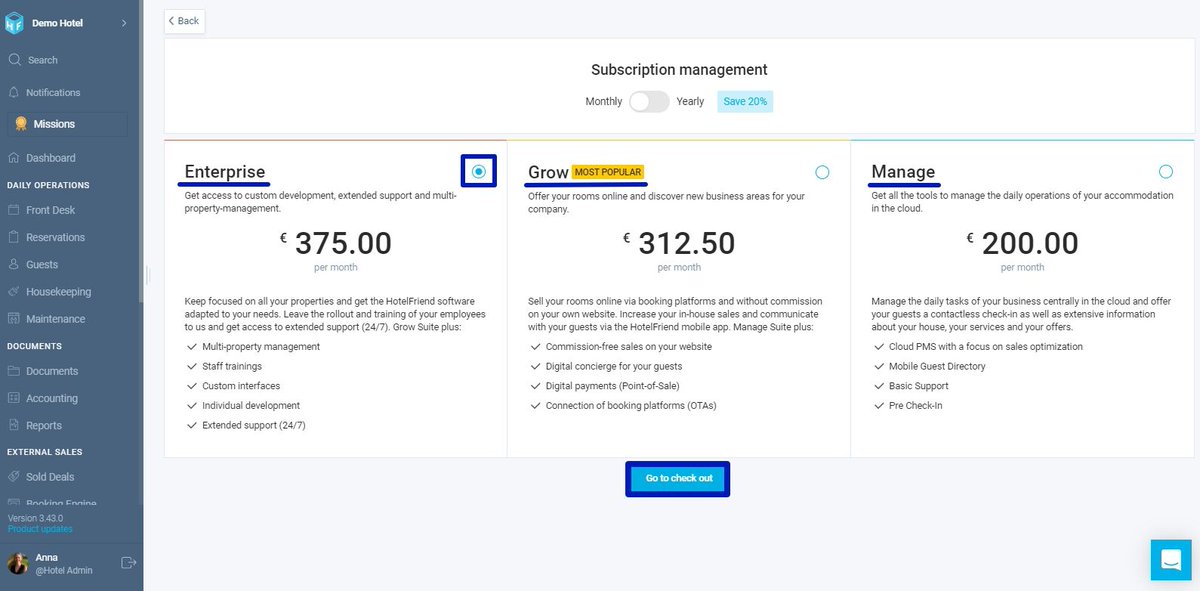The width and height of the screenshot is (1200, 591).
Task: Click Go to check out button
Action: pyautogui.click(x=679, y=478)
